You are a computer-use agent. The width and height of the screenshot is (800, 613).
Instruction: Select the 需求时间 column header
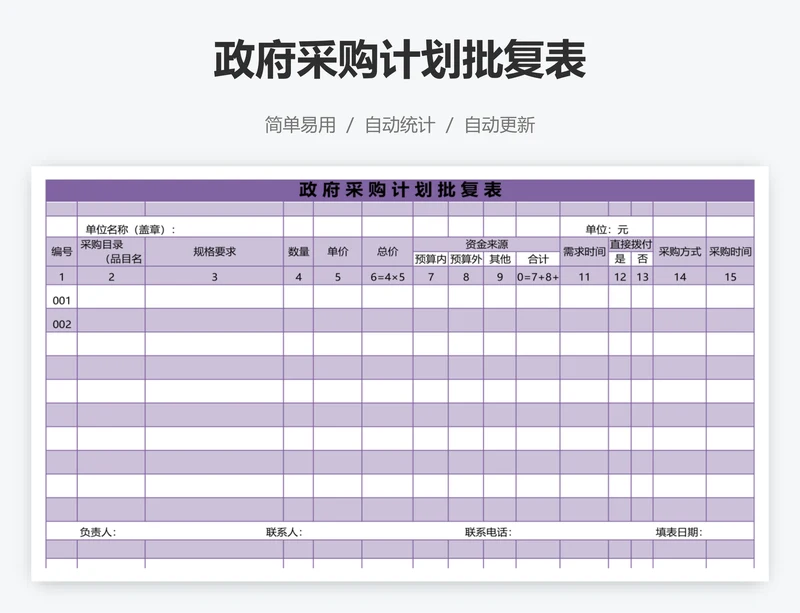584,252
